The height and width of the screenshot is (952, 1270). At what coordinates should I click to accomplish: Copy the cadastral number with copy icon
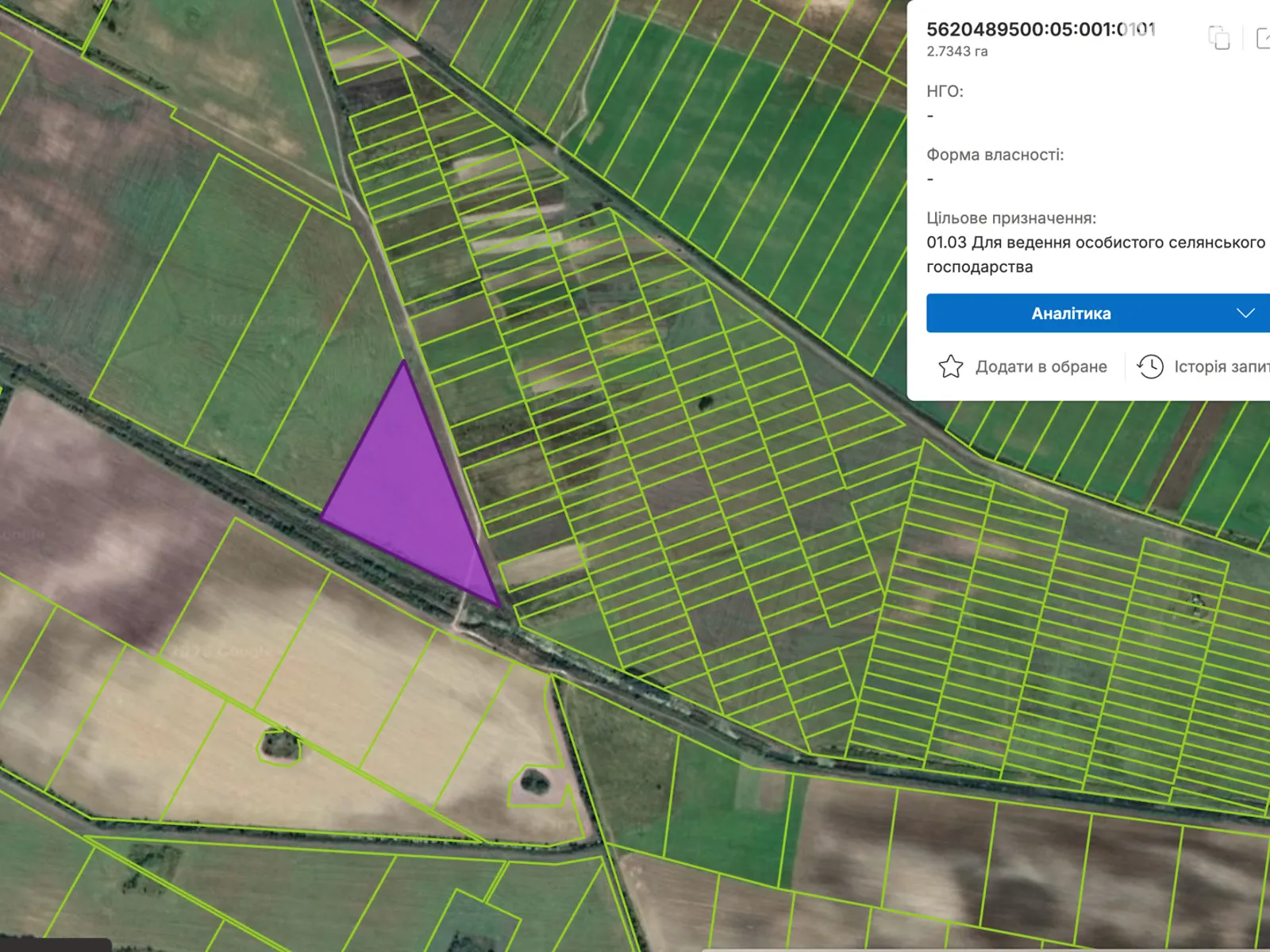point(1218,37)
